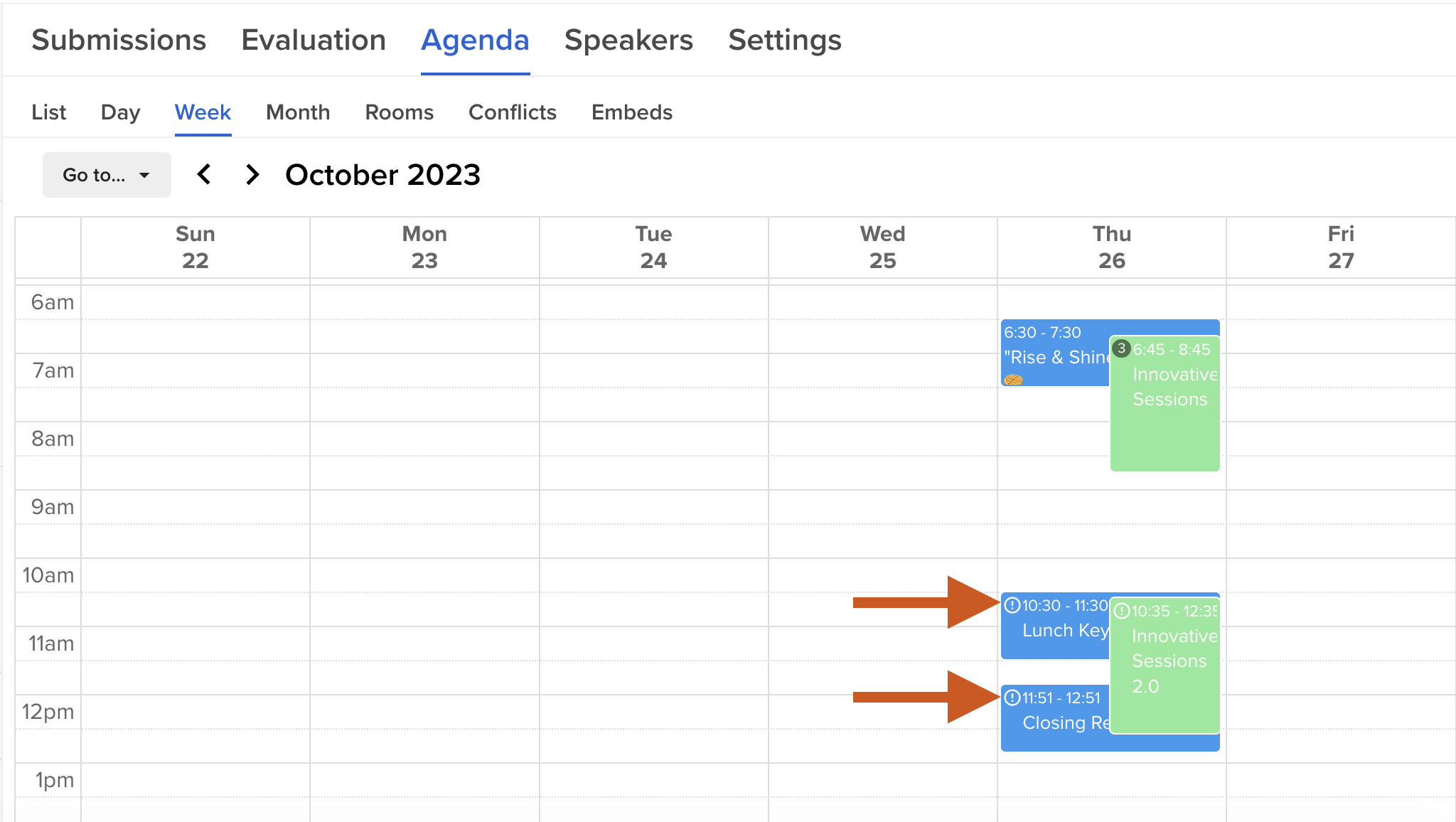Switch to the Evaluation tab
This screenshot has width=1456, height=822.
(x=314, y=41)
